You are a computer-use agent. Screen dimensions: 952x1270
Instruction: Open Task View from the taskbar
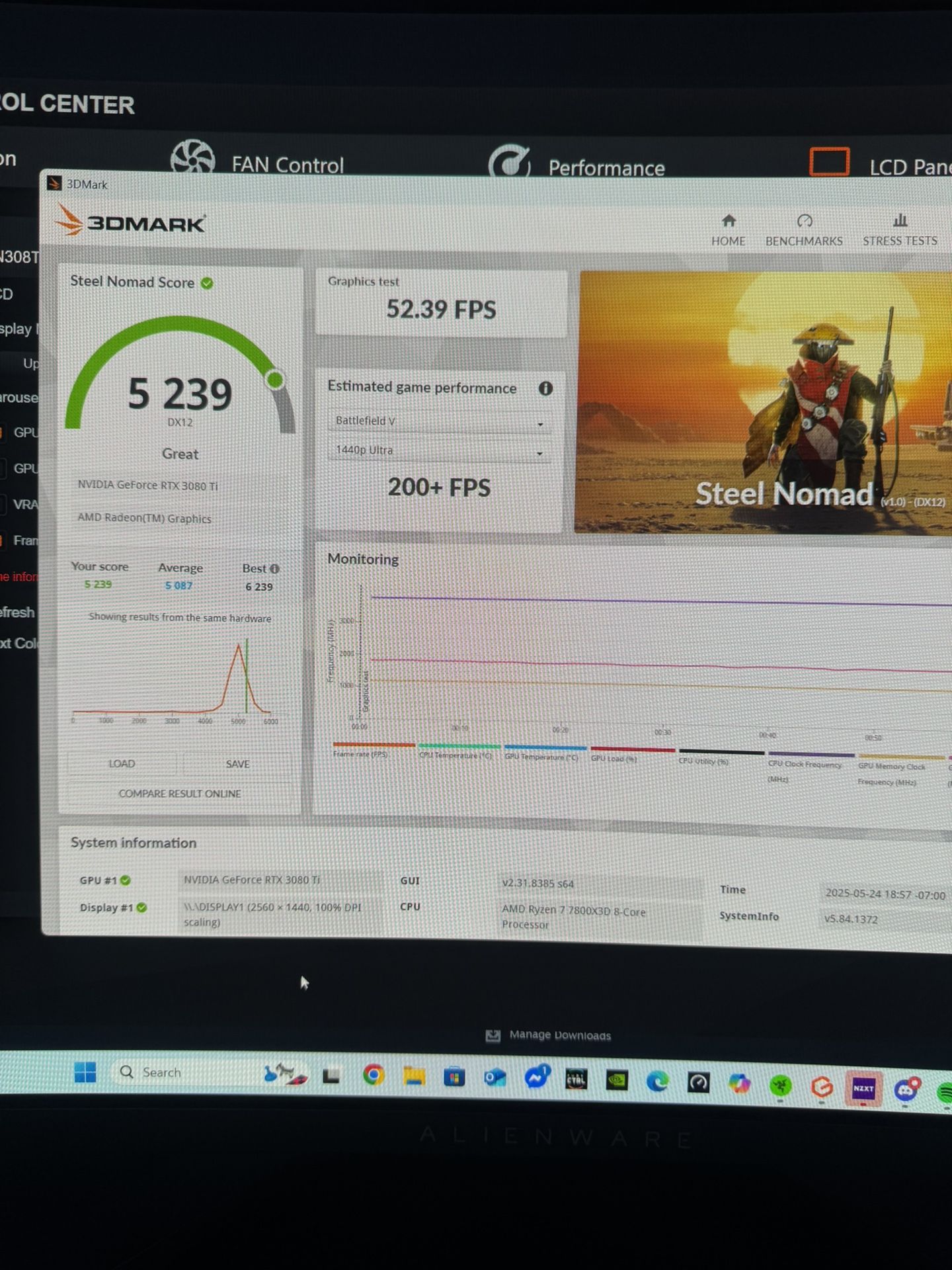click(x=331, y=1076)
